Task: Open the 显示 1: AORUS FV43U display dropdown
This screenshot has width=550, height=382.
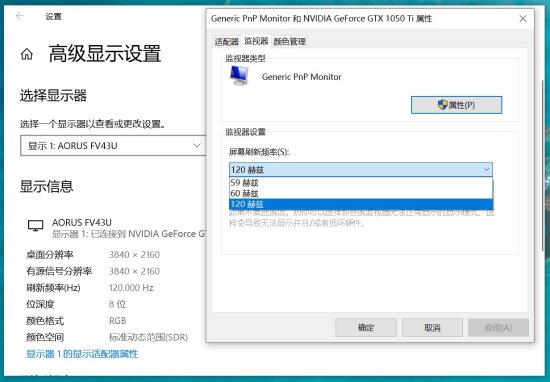Action: tap(113, 146)
